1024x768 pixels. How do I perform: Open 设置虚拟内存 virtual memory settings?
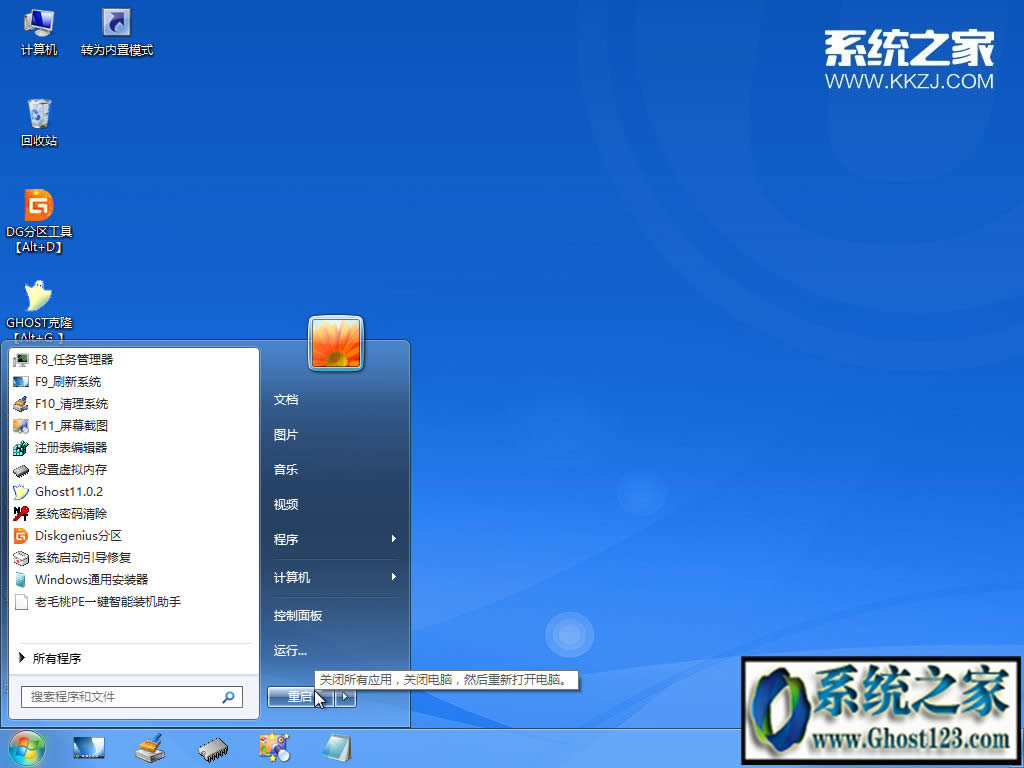coord(72,469)
